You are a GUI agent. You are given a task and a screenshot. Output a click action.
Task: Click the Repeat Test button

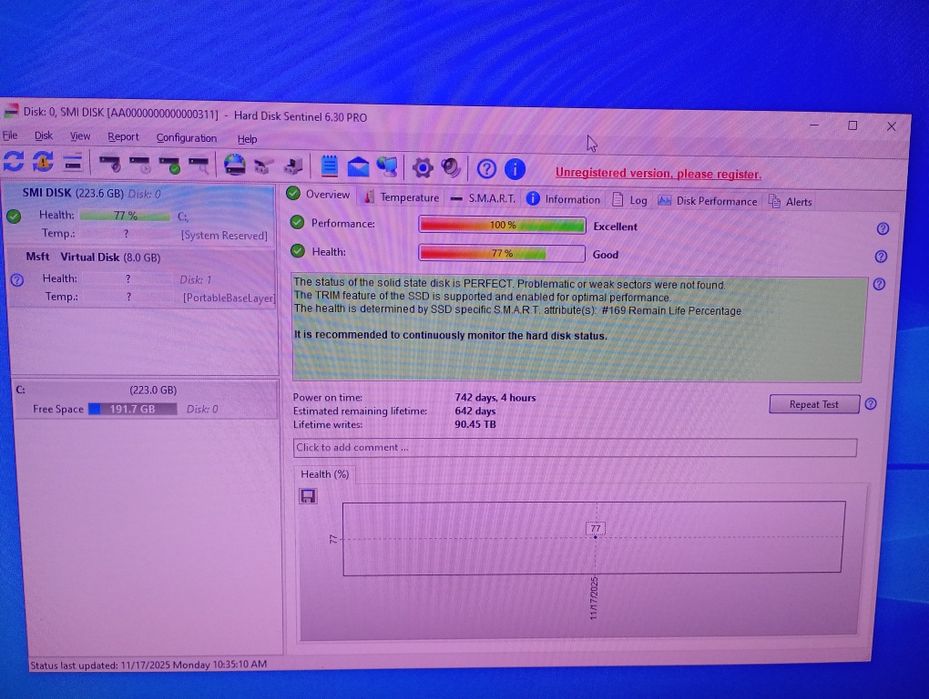coord(814,404)
